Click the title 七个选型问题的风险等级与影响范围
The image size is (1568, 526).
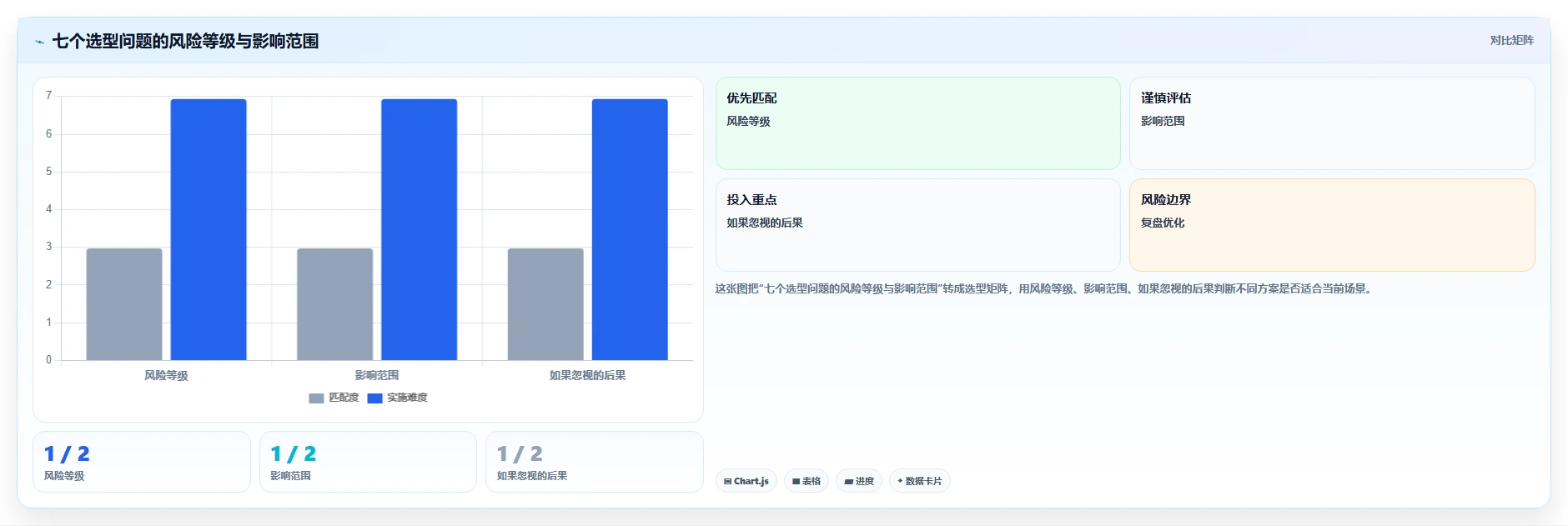tap(185, 41)
